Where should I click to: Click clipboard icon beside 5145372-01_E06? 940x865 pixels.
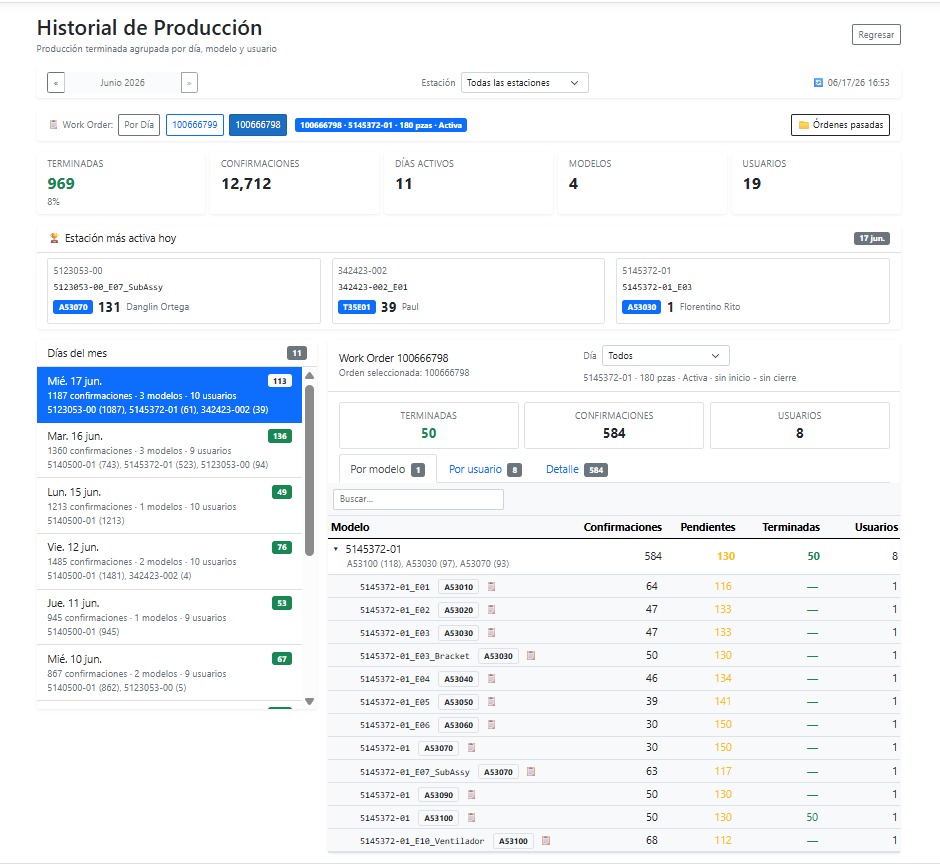tap(492, 725)
